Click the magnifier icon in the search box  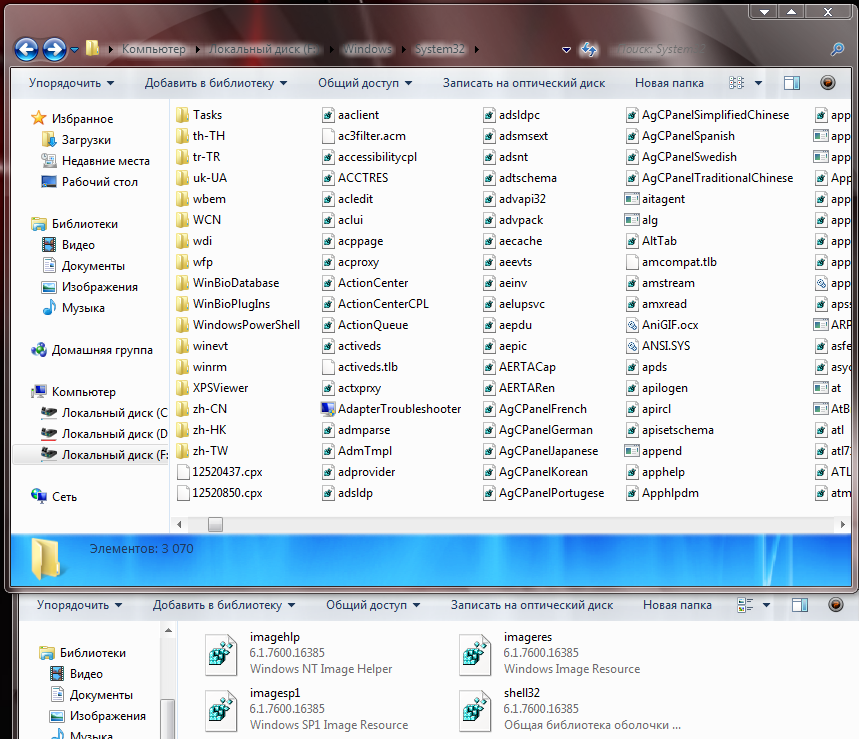(837, 49)
